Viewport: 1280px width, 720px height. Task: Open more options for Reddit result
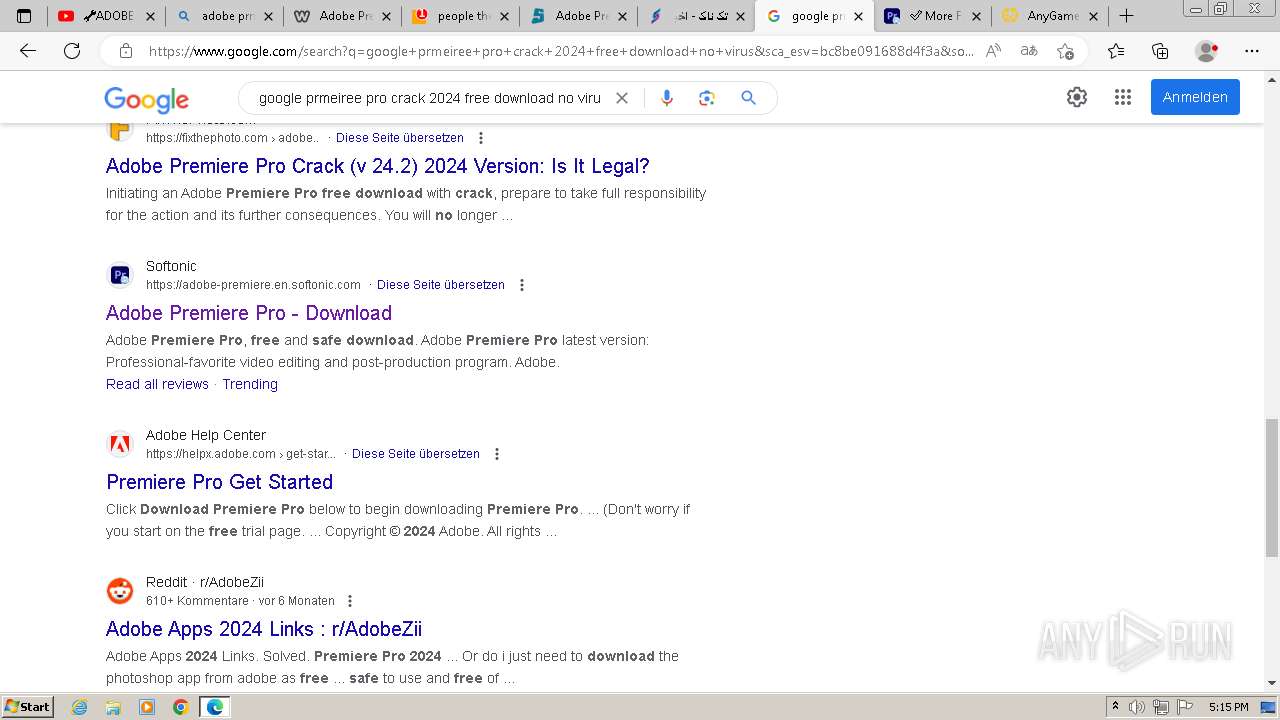point(350,601)
